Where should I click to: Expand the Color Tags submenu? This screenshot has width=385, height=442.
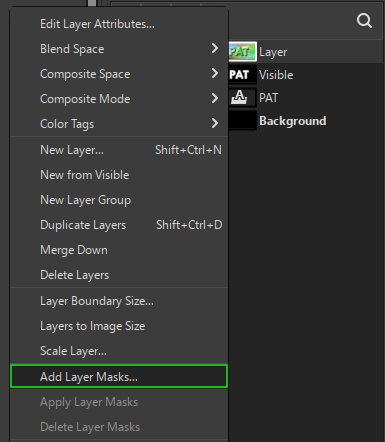119,124
